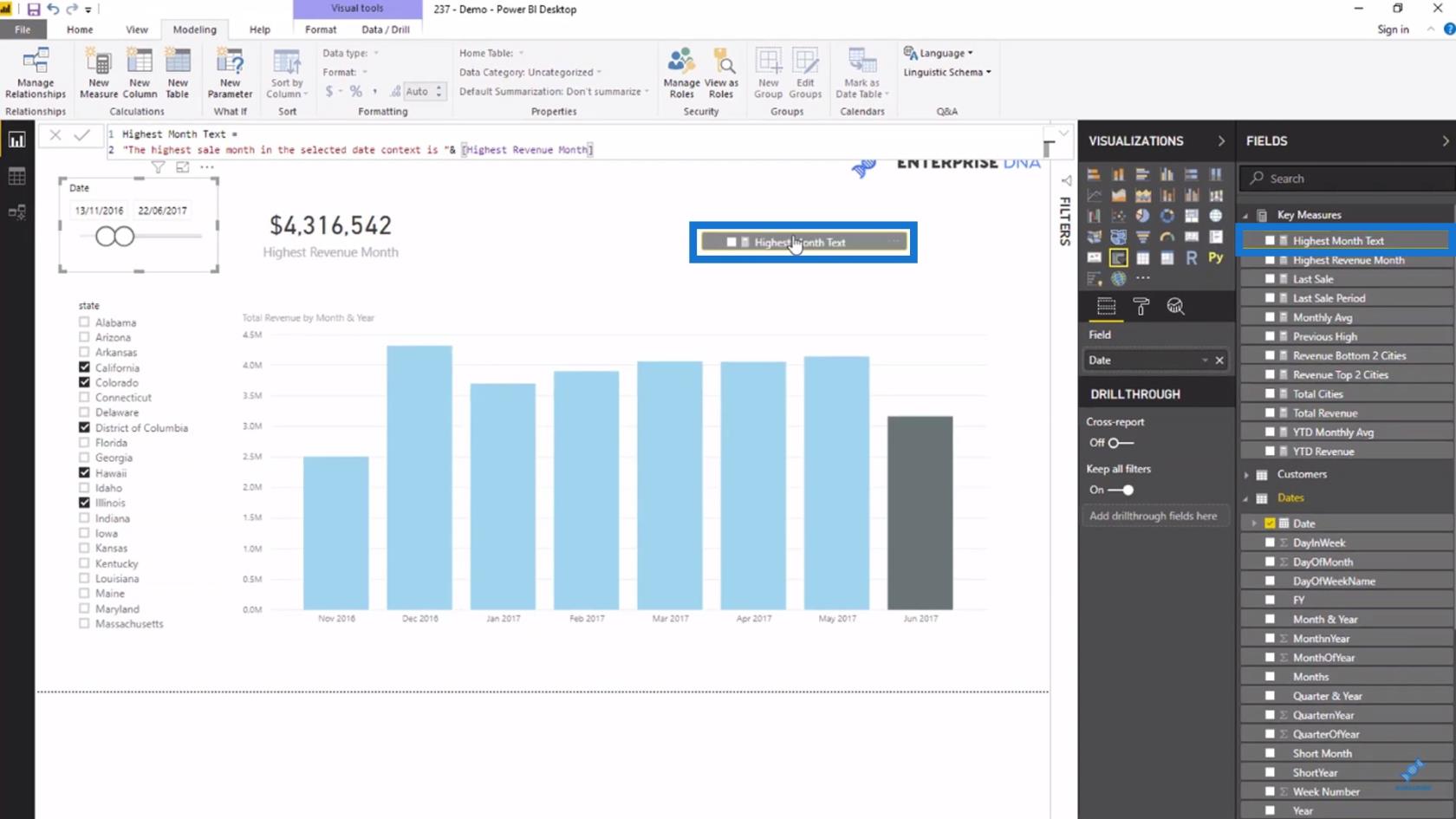Image resolution: width=1456 pixels, height=819 pixels.
Task: Search fields in the Search box
Action: click(1348, 179)
